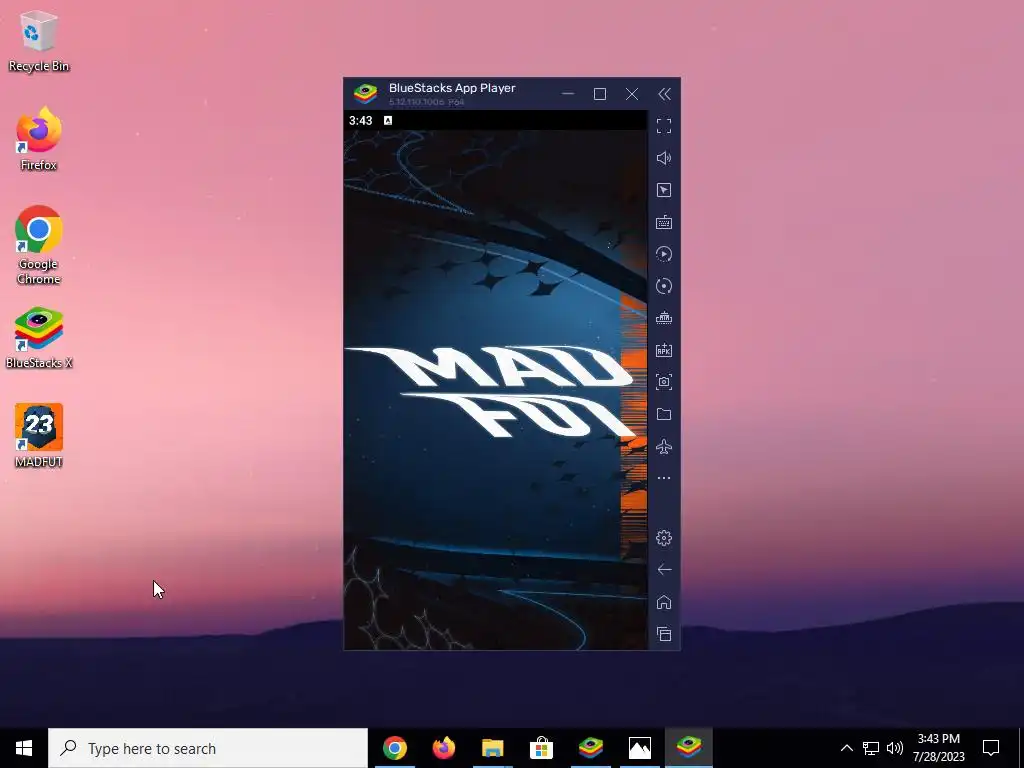Close the BlueStacks App Player window
The image size is (1024, 768).
pos(632,94)
